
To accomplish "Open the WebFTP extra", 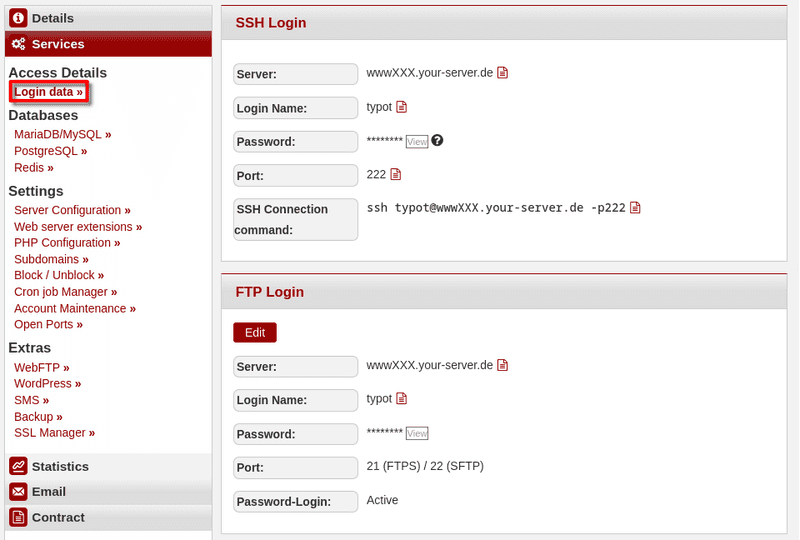I will 41,368.
